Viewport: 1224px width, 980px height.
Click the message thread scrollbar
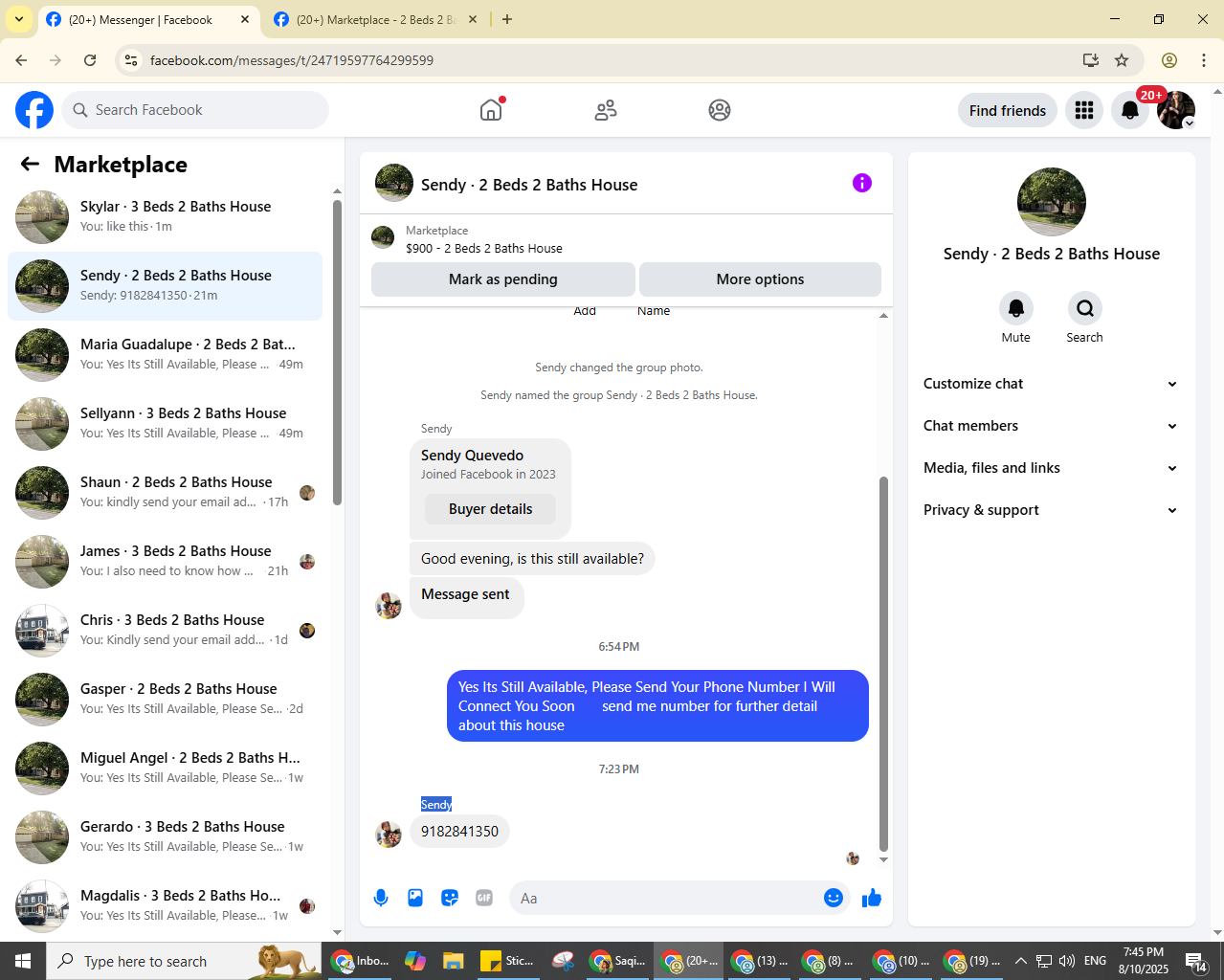pos(883,663)
